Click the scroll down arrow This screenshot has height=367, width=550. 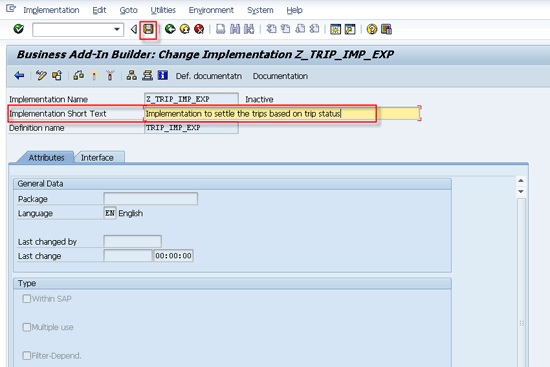521,191
